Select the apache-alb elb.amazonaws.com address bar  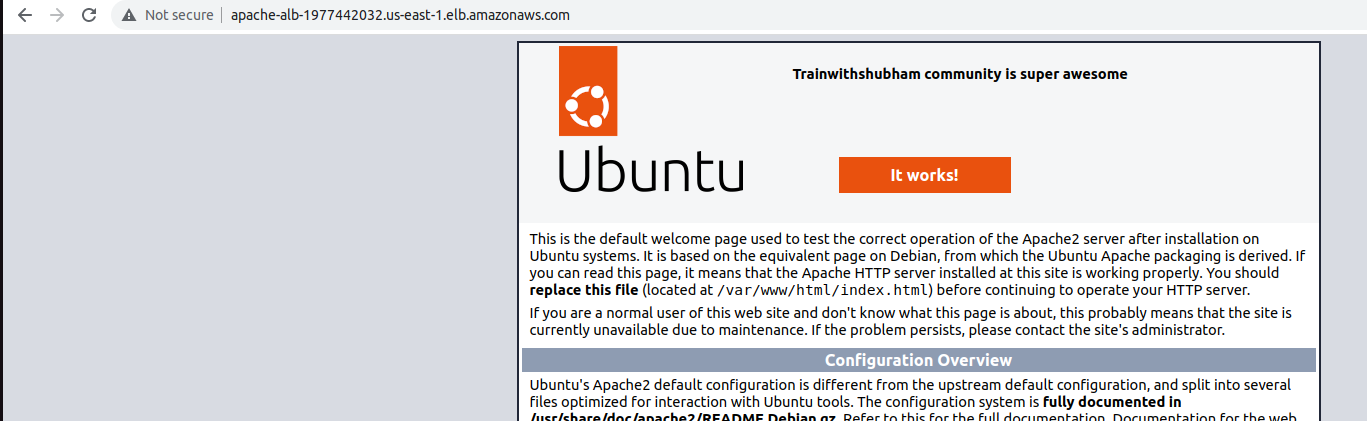tap(400, 15)
